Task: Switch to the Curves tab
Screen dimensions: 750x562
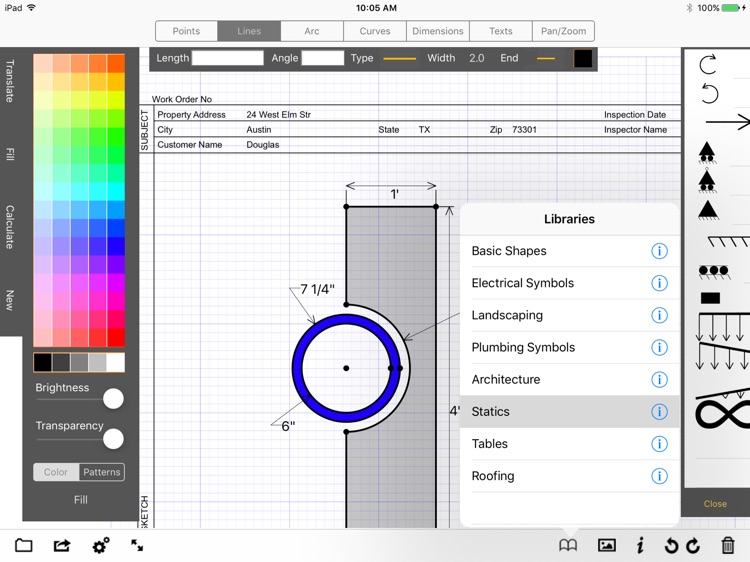Action: [x=375, y=31]
